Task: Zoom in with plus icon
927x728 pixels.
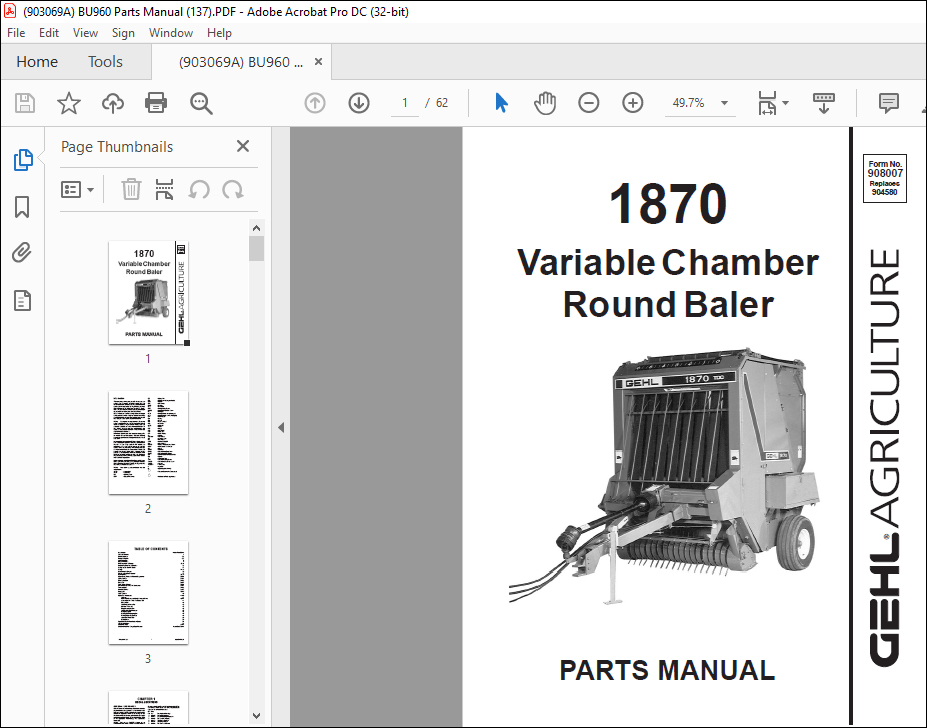Action: [x=633, y=103]
